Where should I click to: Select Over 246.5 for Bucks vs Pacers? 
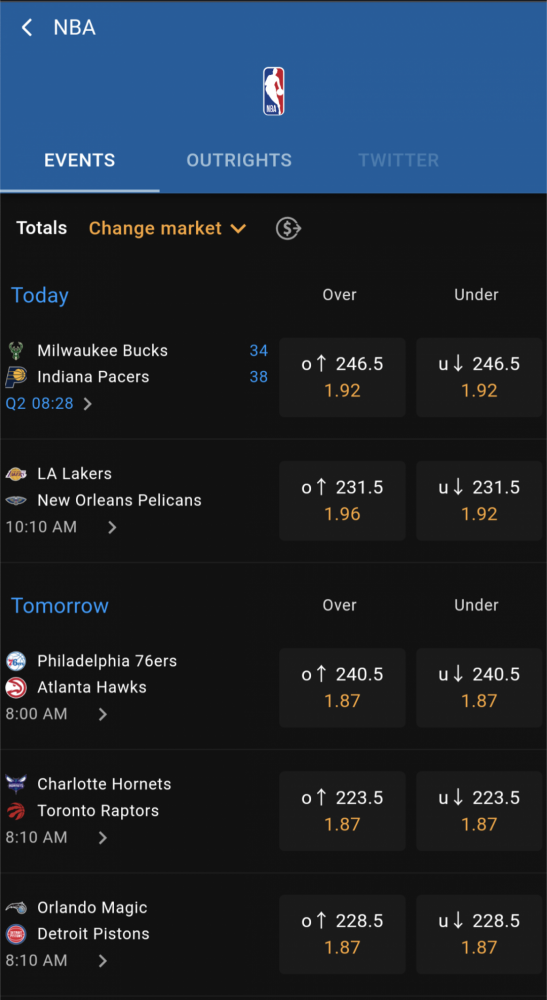[342, 377]
